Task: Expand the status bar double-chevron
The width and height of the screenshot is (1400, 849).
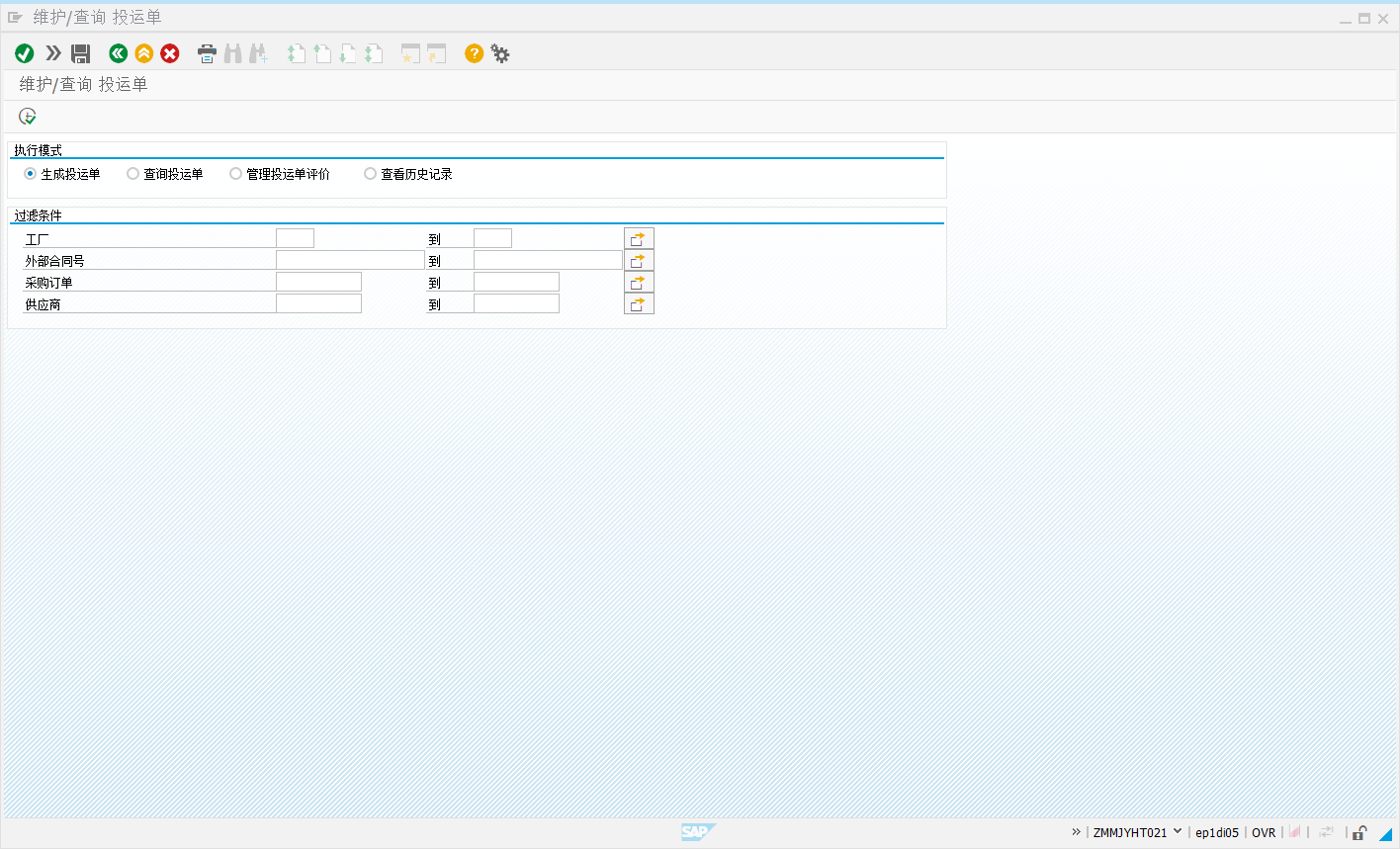Action: (1076, 832)
